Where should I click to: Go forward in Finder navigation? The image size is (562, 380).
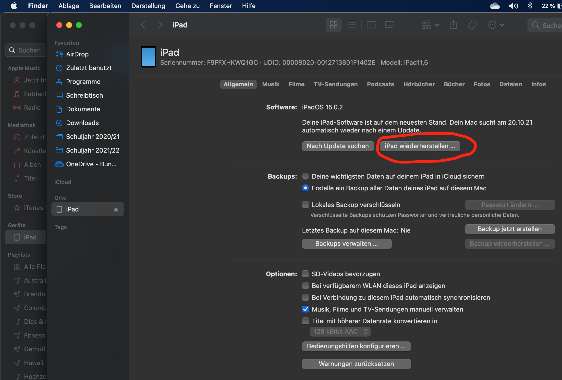160,25
